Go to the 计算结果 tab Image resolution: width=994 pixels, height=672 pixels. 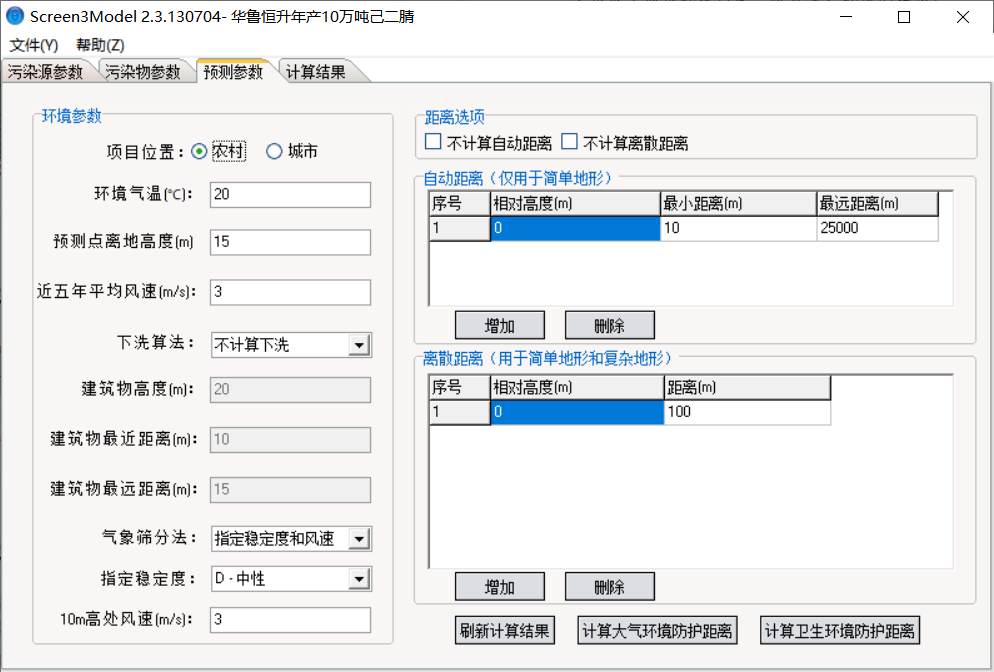pyautogui.click(x=316, y=72)
